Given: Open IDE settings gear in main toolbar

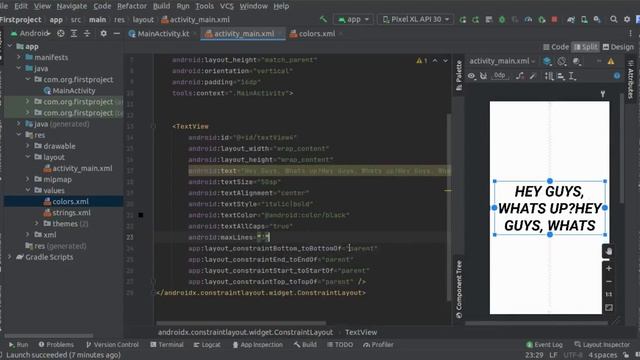Looking at the screenshot, I should coord(627,19).
